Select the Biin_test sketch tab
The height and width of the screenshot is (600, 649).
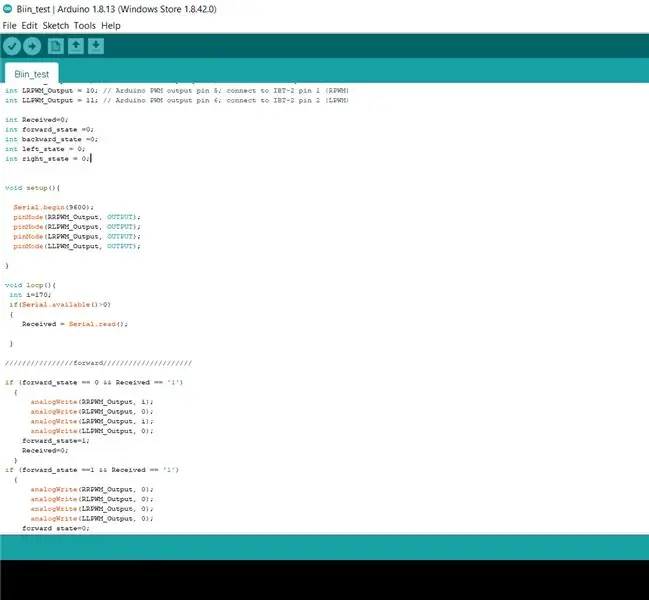(x=31, y=74)
